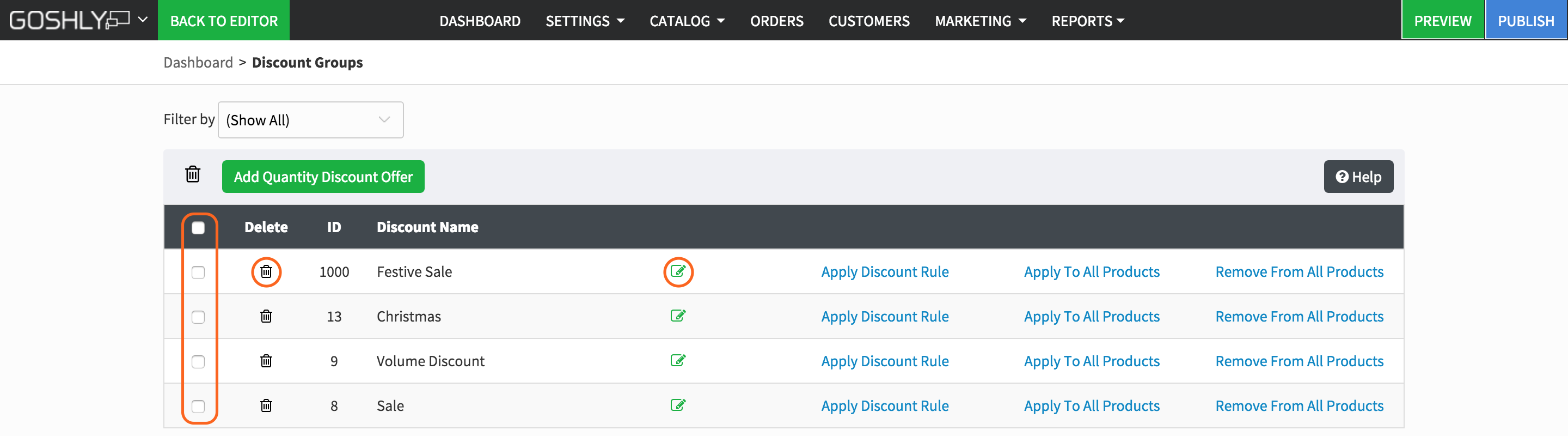1568x436 pixels.
Task: Open the Help button
Action: pyautogui.click(x=1358, y=177)
